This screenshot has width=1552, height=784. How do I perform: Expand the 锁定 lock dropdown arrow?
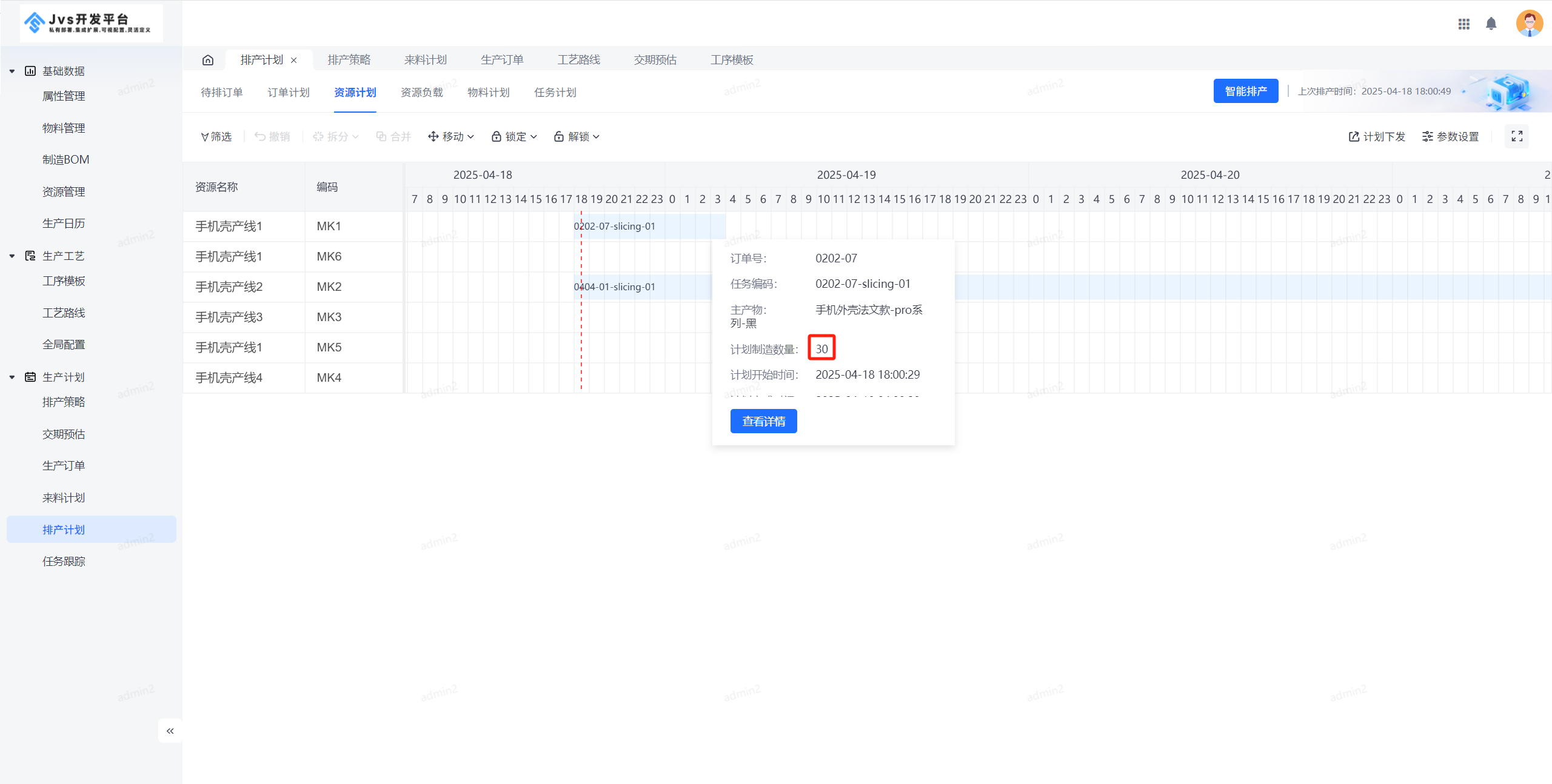click(533, 136)
